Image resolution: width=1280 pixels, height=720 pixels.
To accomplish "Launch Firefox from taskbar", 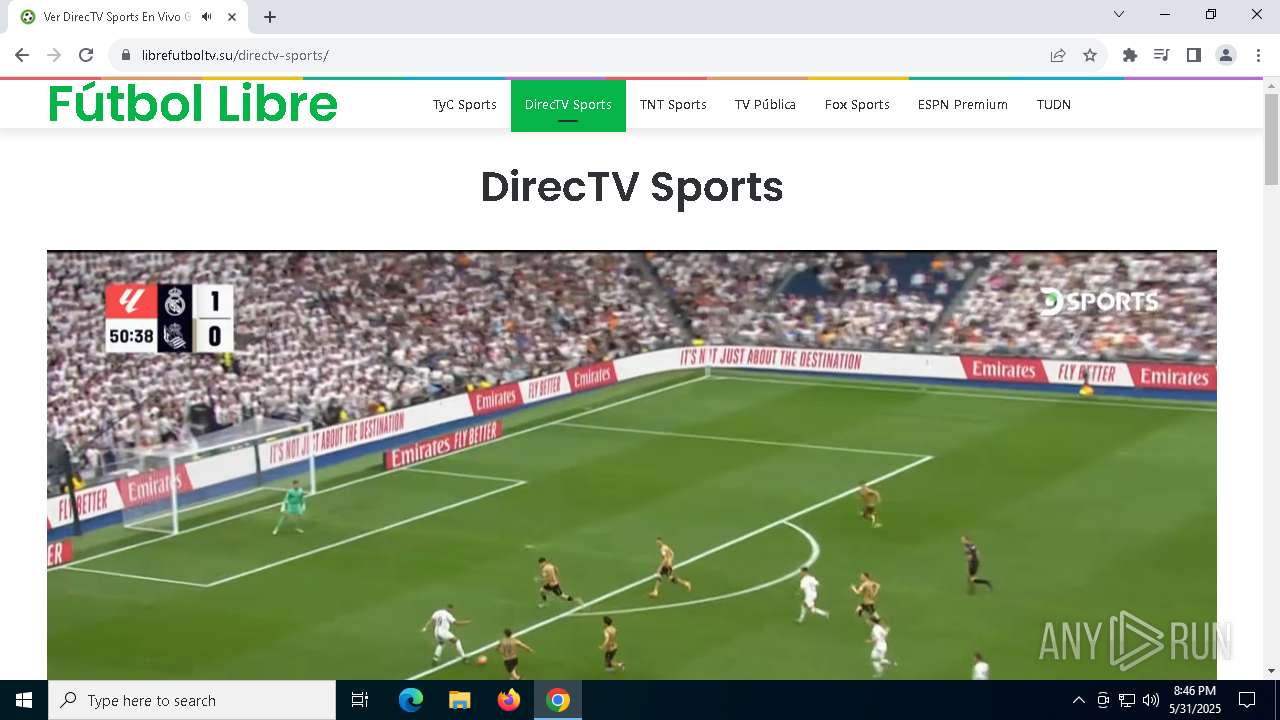I will (x=509, y=700).
